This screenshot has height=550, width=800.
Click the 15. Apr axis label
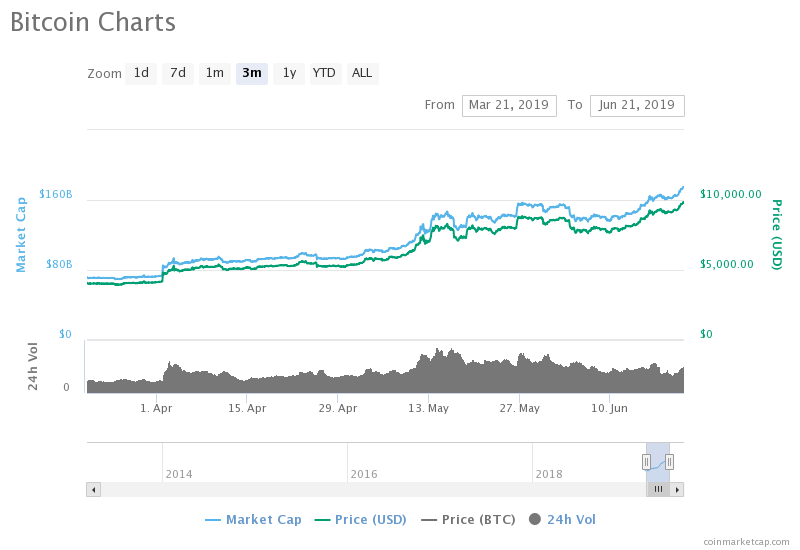click(247, 408)
